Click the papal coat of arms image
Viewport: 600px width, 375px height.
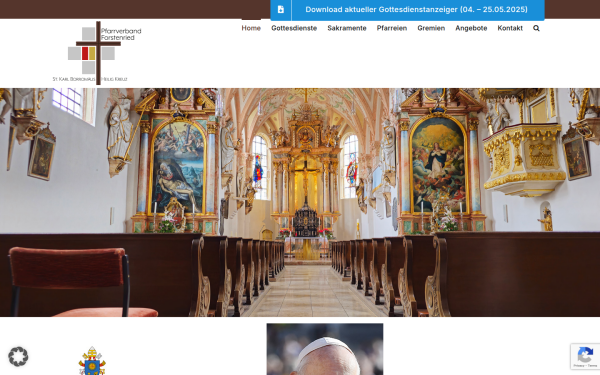coord(92,361)
